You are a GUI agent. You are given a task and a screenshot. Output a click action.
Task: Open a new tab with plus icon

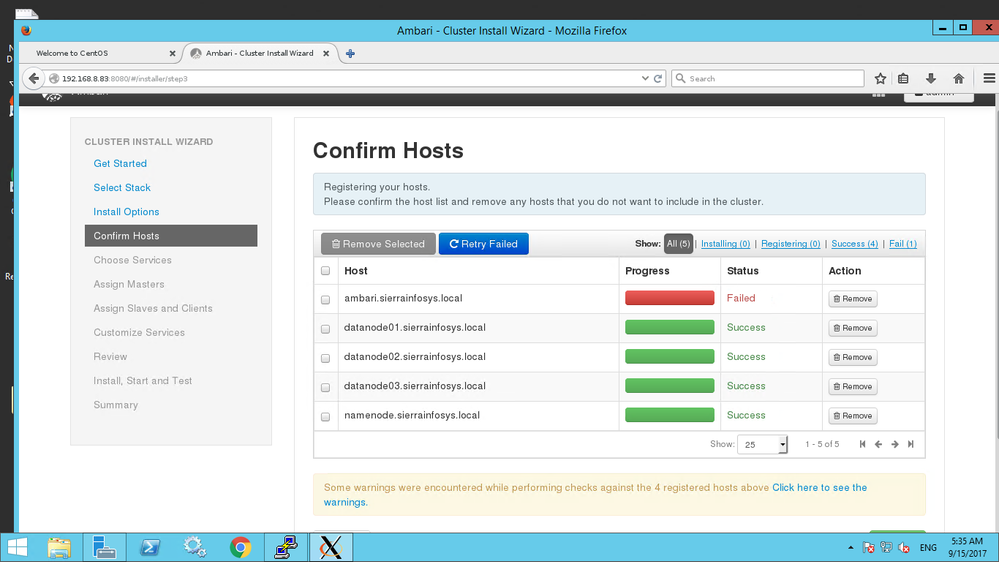(x=350, y=53)
